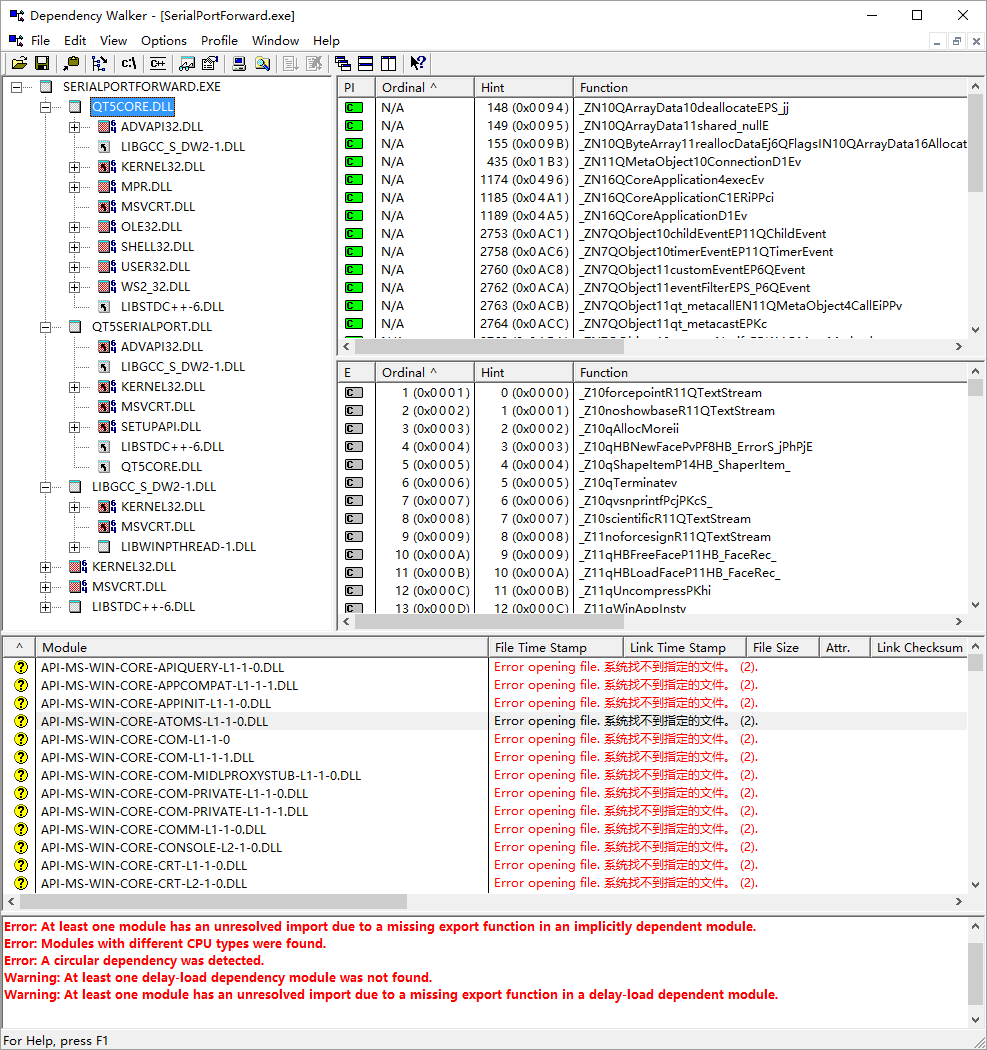Collapse the QT5SERIALPORT.DLL tree node
The height and width of the screenshot is (1050, 987).
pos(46,327)
